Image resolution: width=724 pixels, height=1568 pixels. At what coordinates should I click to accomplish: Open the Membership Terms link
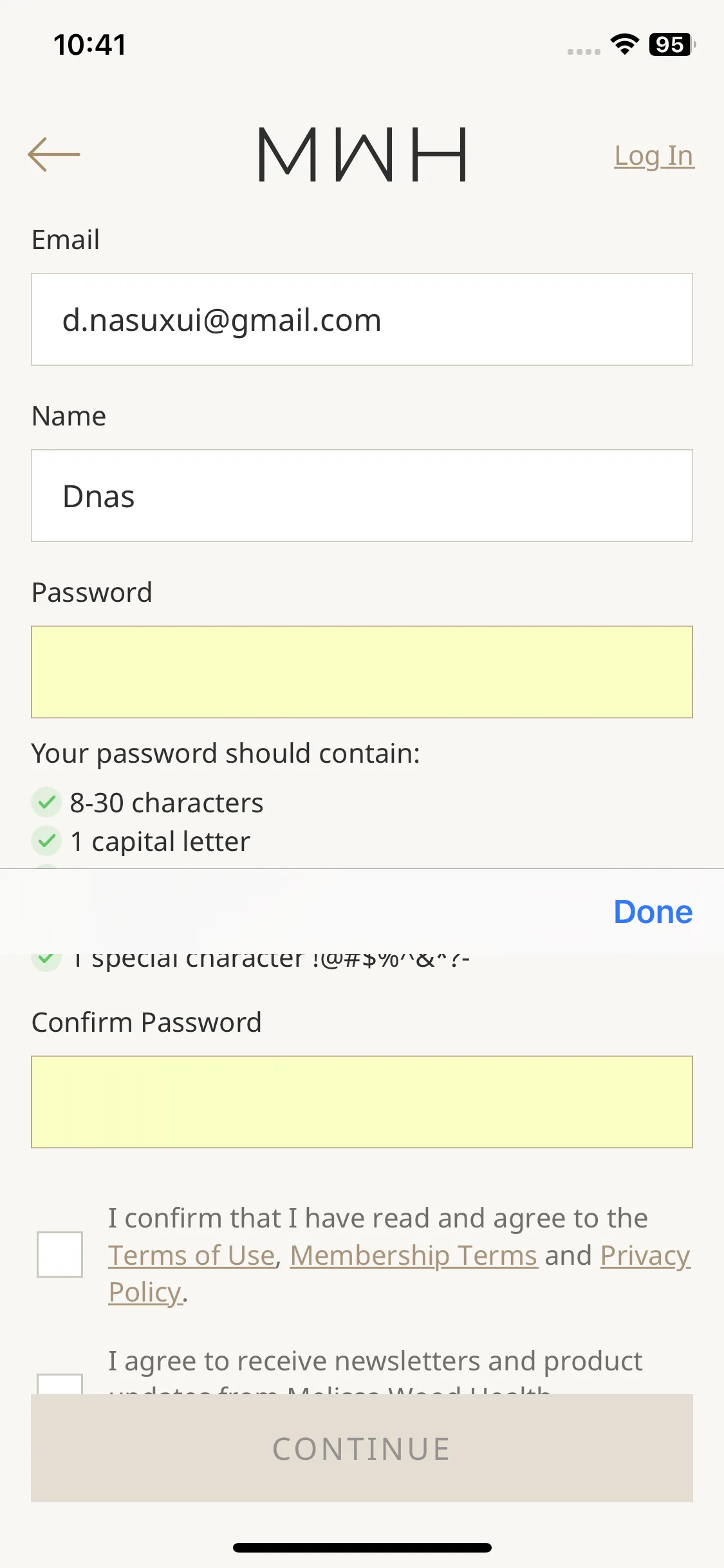coord(414,1255)
